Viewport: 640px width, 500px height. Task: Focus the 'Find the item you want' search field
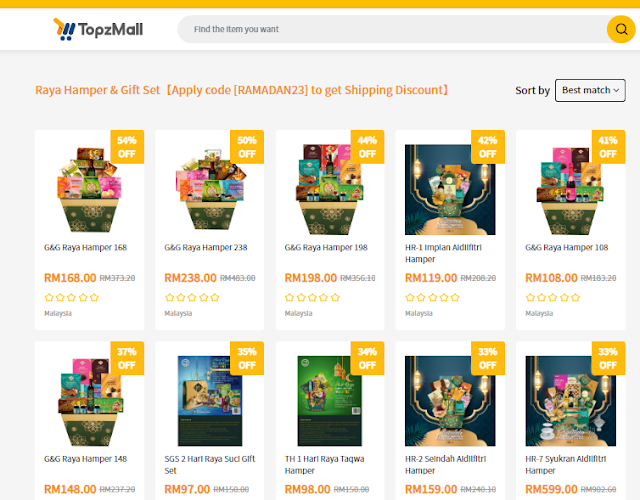392,29
